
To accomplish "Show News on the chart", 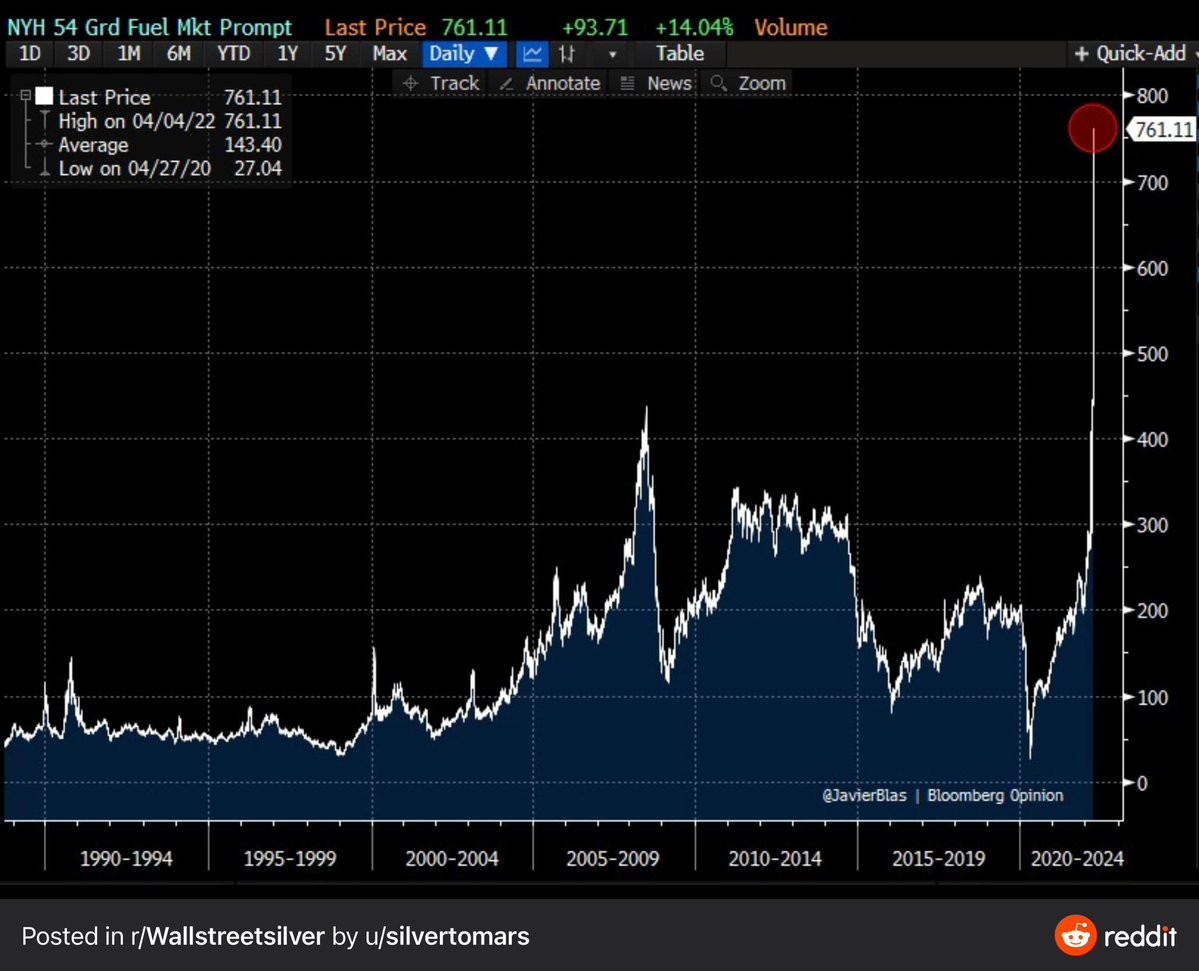I will (656, 84).
